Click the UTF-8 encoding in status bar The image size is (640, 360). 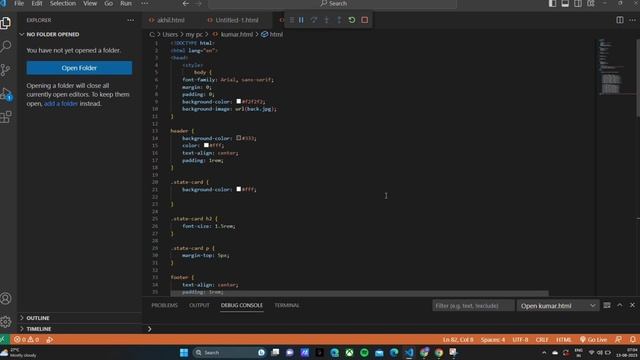tap(520, 340)
